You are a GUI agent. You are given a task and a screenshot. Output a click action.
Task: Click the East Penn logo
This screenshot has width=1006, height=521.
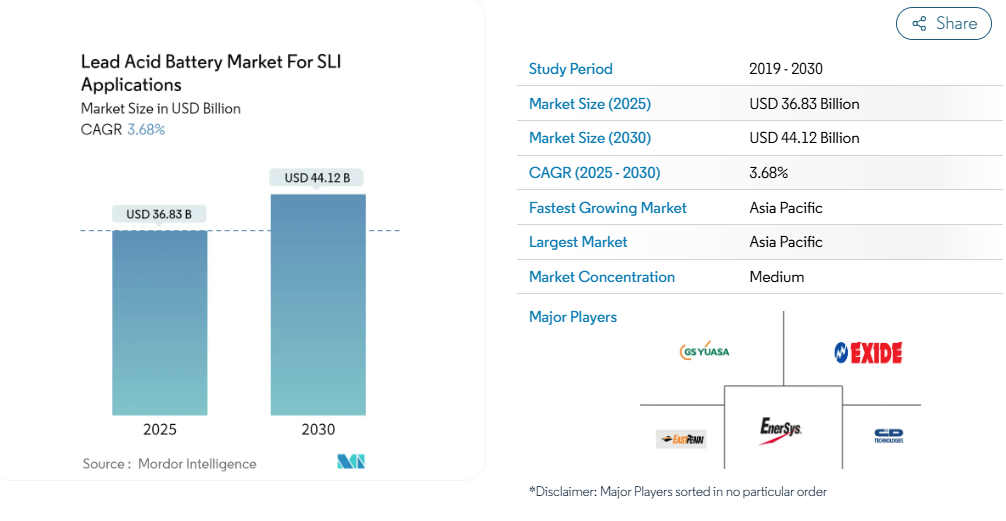point(681,439)
